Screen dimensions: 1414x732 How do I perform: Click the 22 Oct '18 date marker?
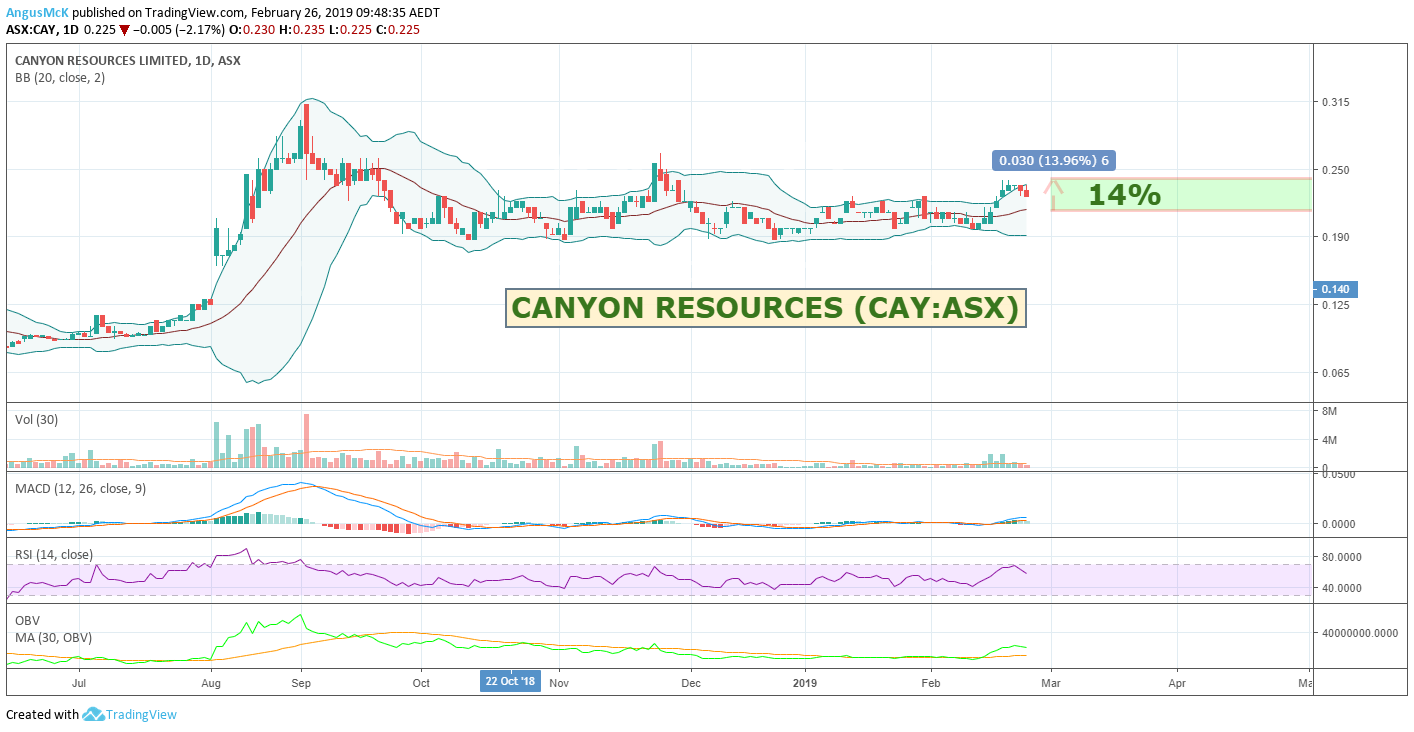coord(510,681)
